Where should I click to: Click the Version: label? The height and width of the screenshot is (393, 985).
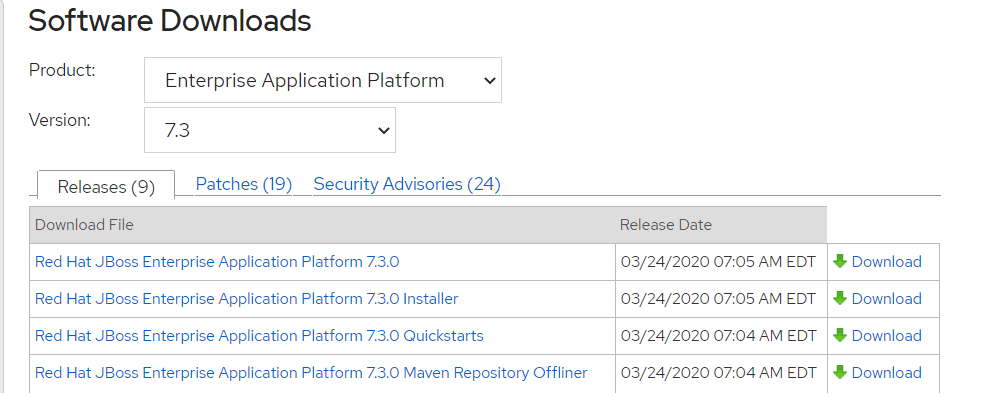[60, 120]
